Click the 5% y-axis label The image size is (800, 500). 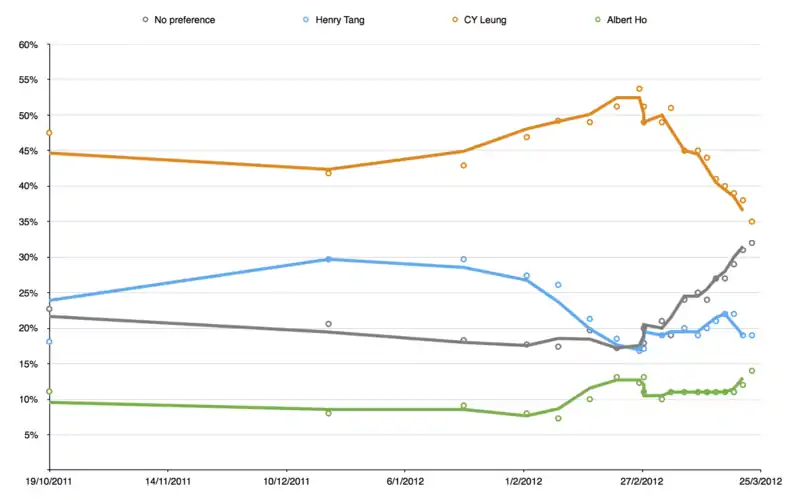click(30, 435)
